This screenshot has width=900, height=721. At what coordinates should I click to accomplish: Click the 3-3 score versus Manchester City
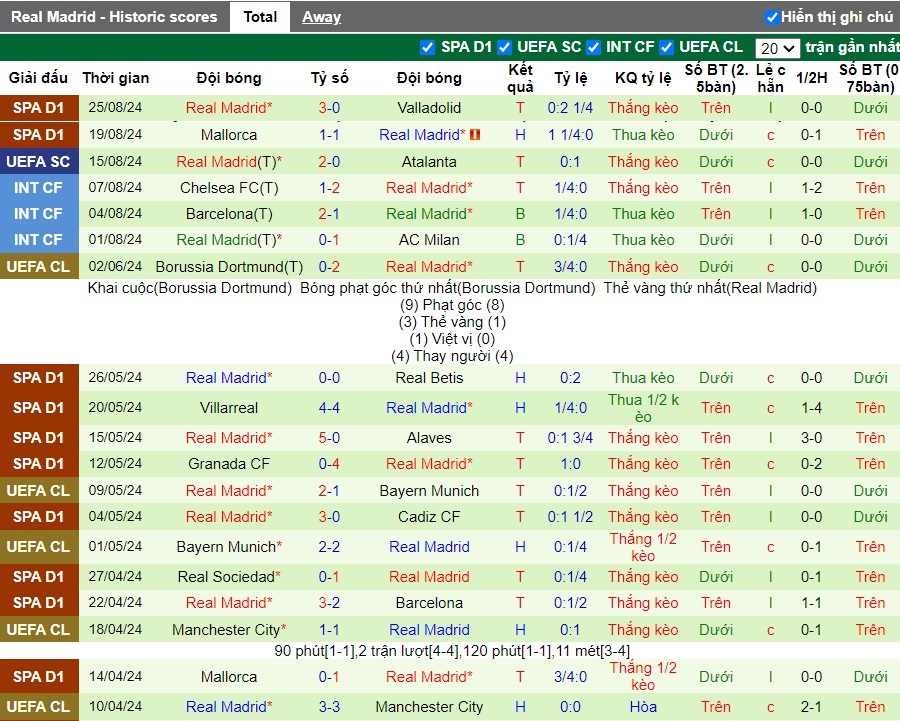pos(329,707)
